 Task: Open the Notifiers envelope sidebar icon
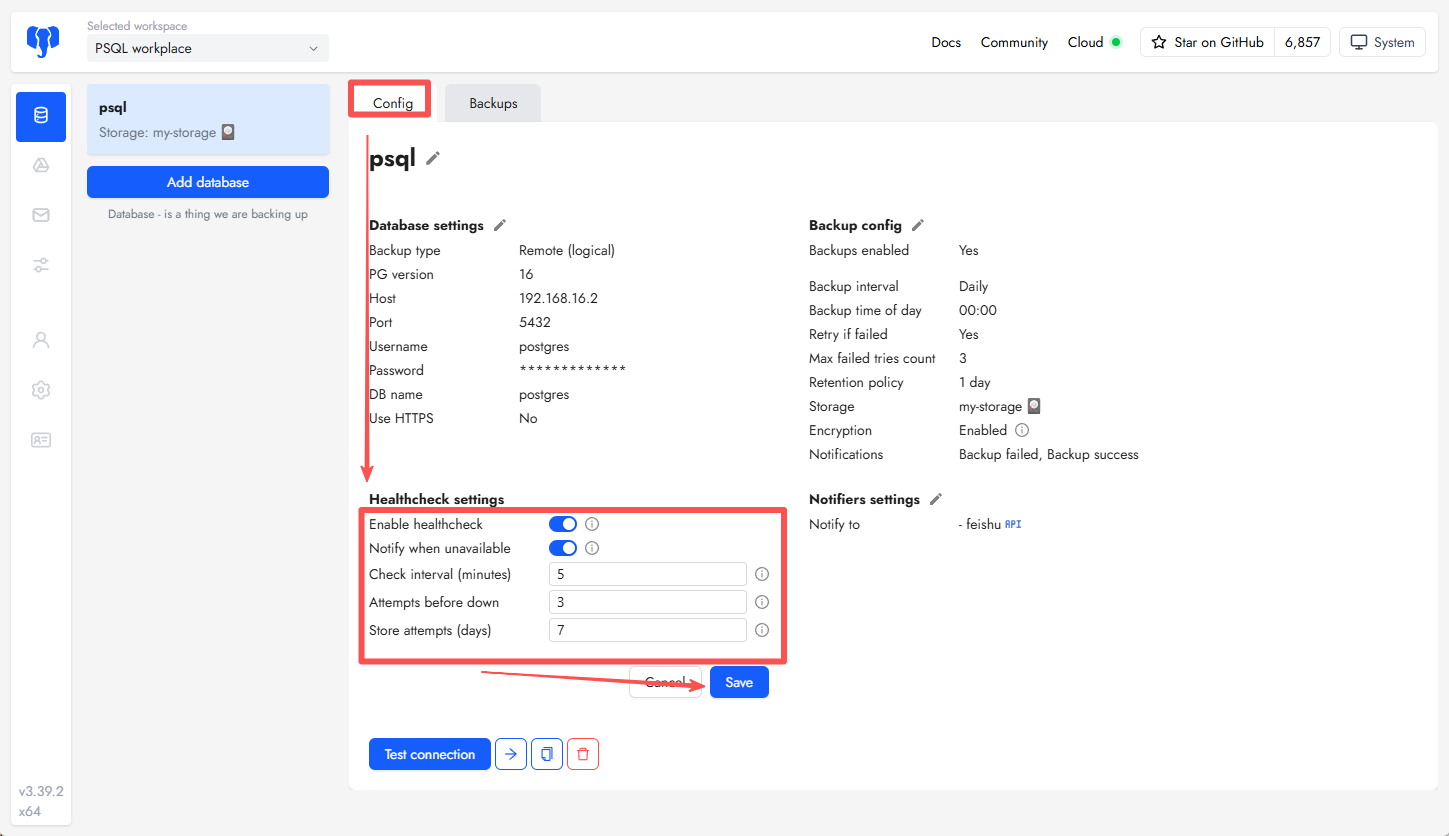(41, 215)
